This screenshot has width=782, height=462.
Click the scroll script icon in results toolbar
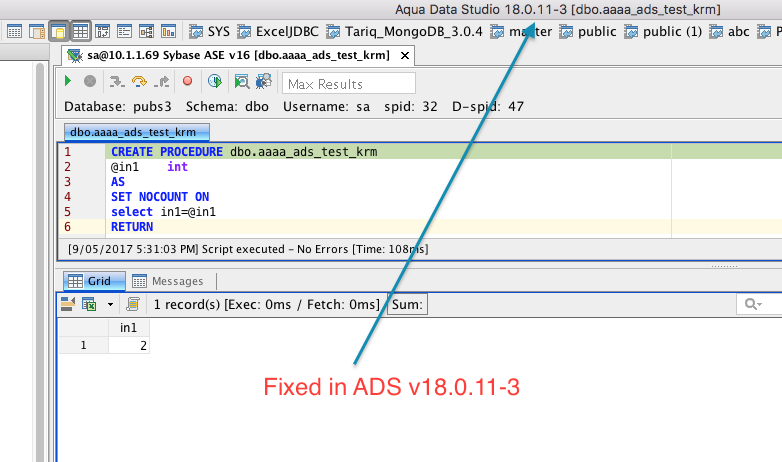pos(133,304)
